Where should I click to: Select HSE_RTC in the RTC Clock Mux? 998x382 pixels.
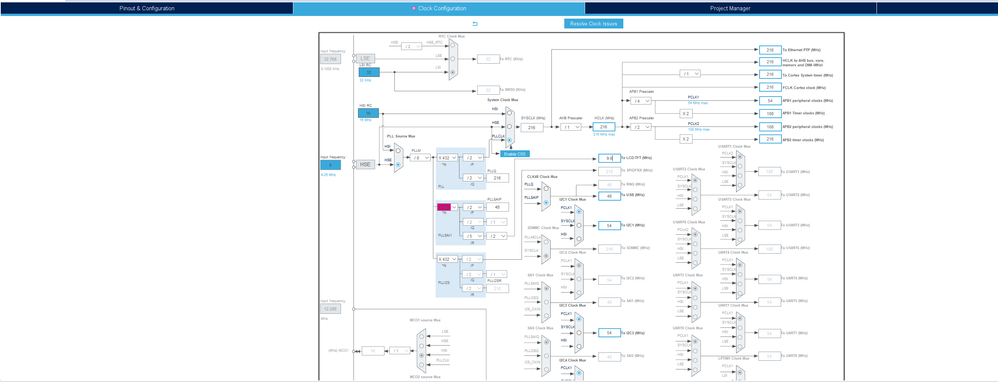tap(453, 45)
